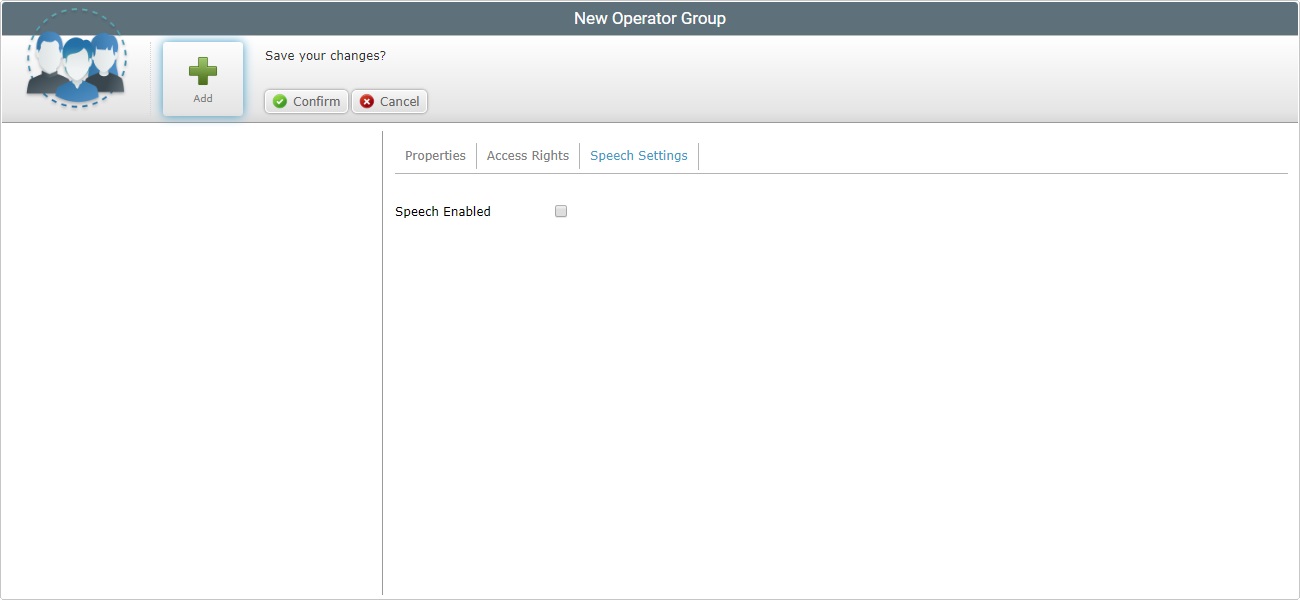Click the Speech Enabled text label
Viewport: 1300px width, 600px height.
pyautogui.click(x=443, y=211)
